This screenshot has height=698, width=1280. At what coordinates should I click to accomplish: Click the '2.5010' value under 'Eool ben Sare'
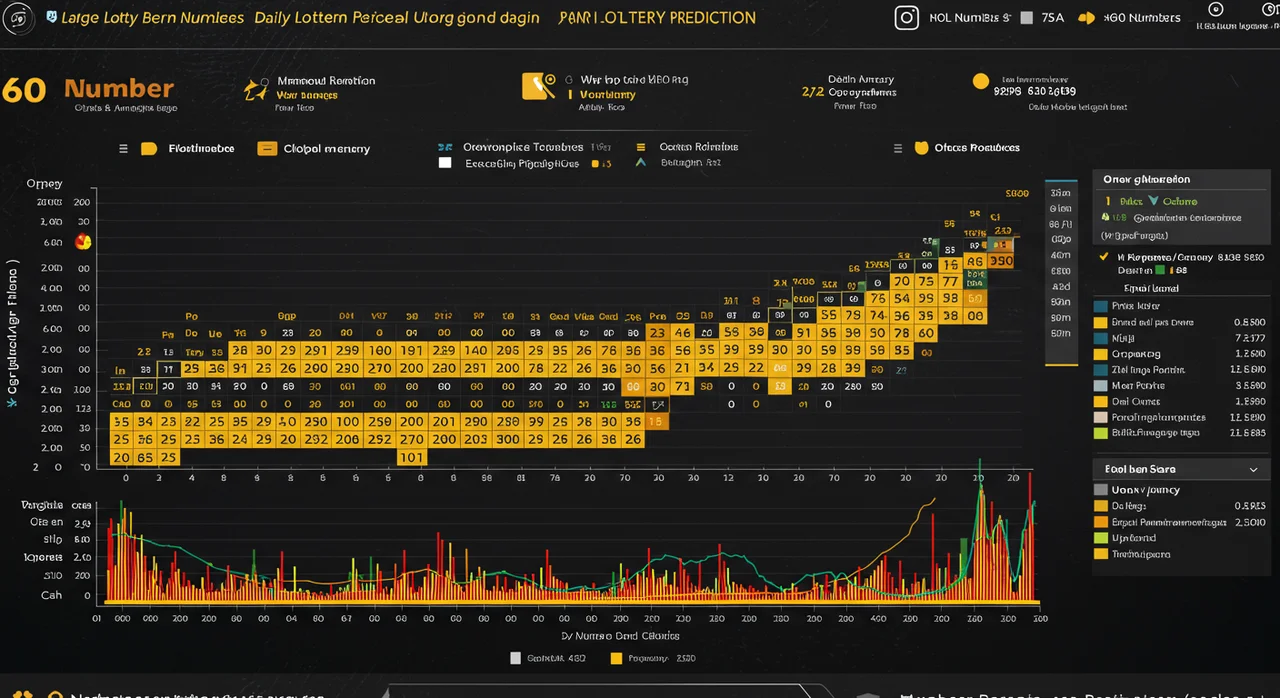(x=1250, y=522)
